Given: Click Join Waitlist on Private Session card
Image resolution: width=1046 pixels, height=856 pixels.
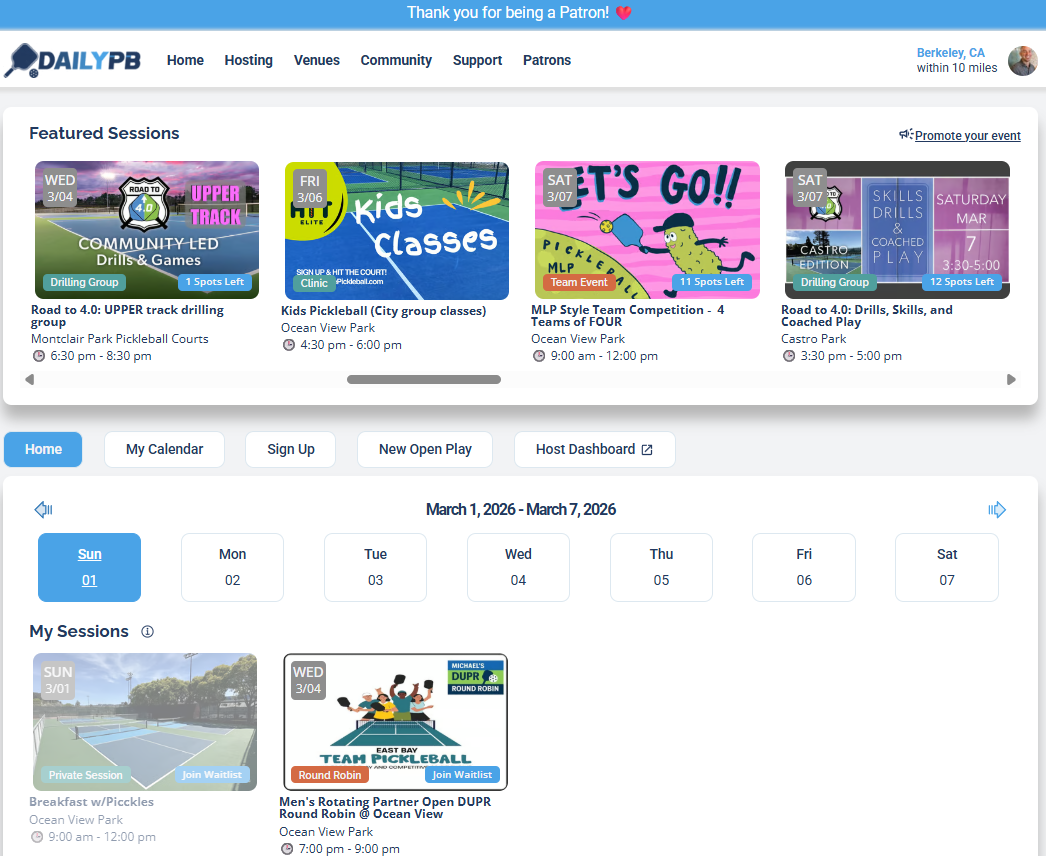Looking at the screenshot, I should coord(212,774).
